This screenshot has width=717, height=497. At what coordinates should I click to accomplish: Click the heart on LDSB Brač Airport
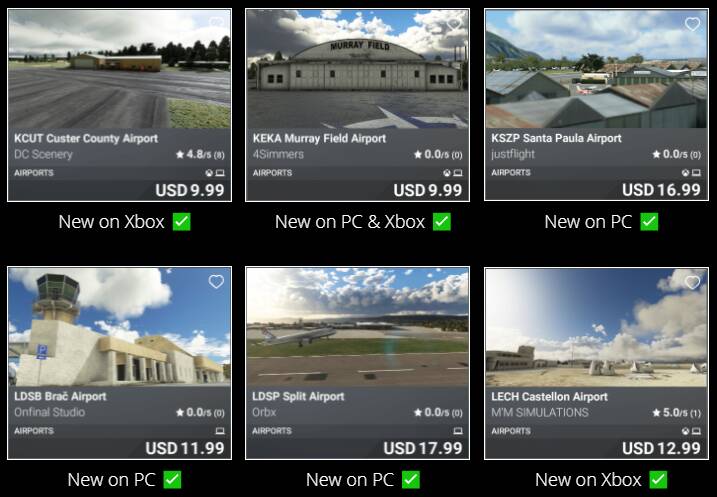point(216,282)
